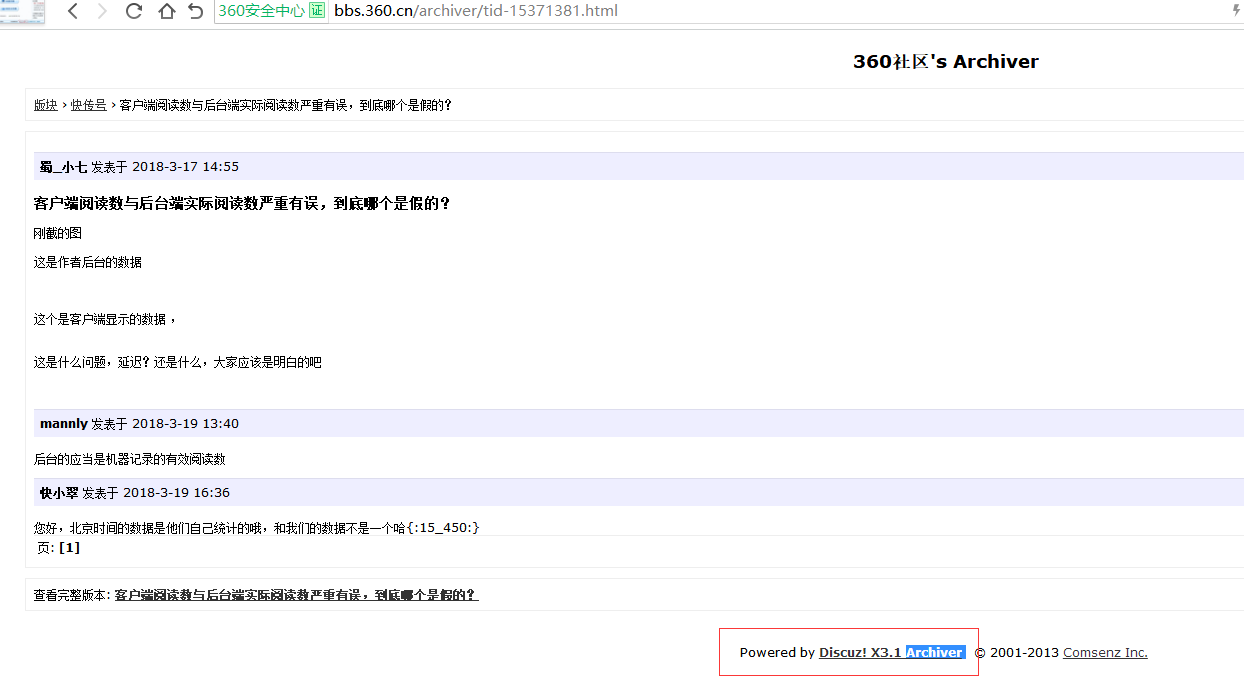The height and width of the screenshot is (684, 1244).
Task: Click the © 2001-2013 copyright text
Action: tap(1016, 653)
